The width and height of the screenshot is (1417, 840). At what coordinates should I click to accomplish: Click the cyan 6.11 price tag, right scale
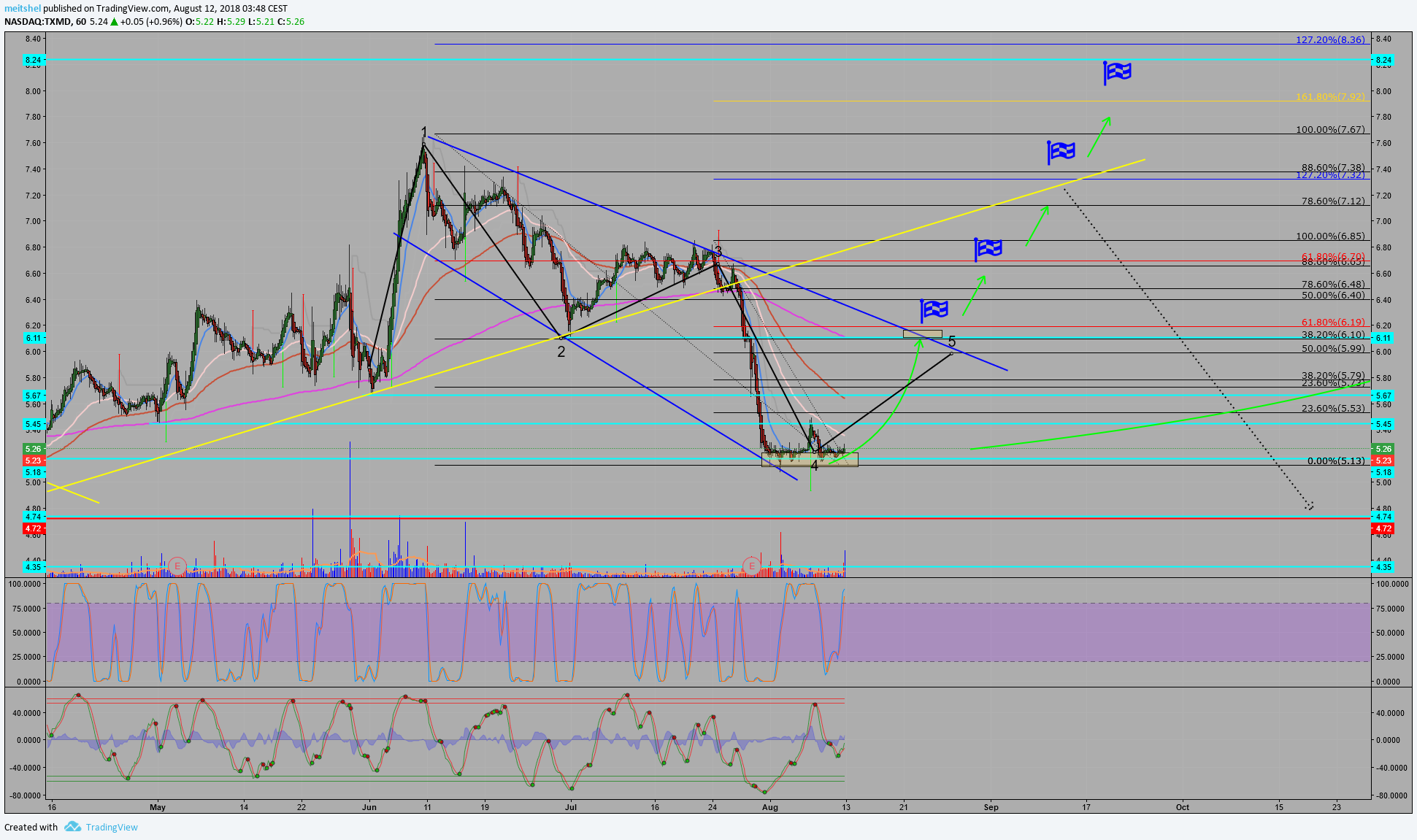(x=1383, y=338)
